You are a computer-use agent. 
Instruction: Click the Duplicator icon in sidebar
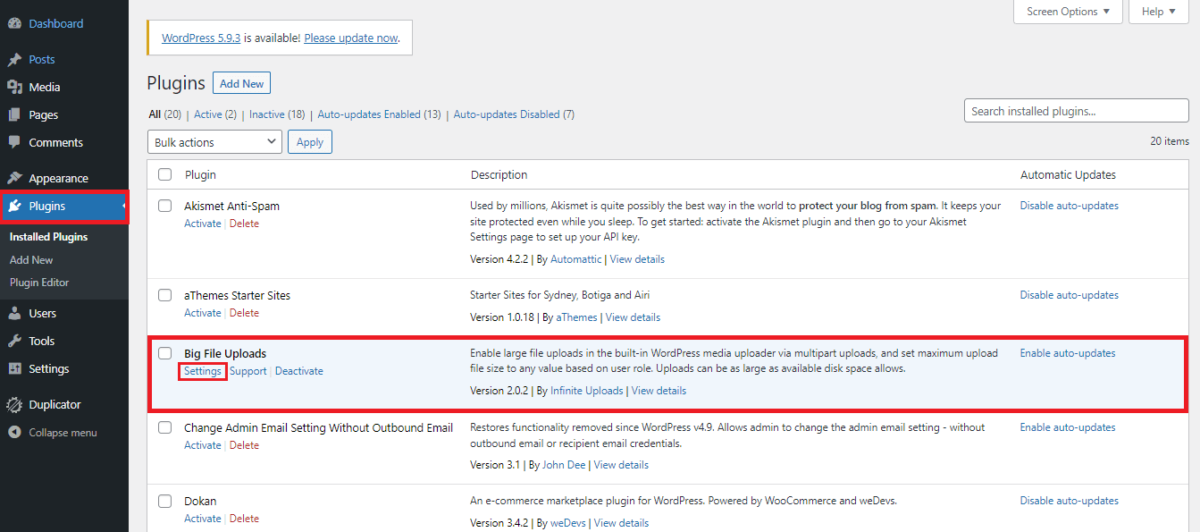[x=15, y=405]
